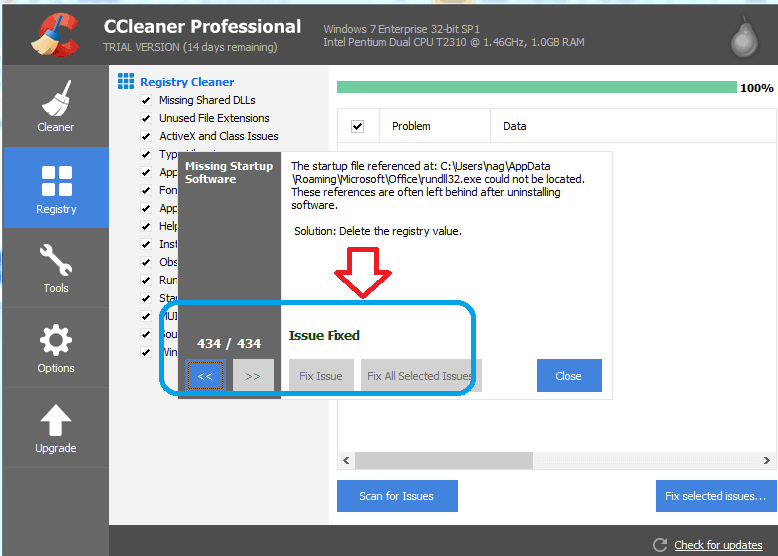Toggle the checkbox for the Inst... entry

pyautogui.click(x=146, y=244)
